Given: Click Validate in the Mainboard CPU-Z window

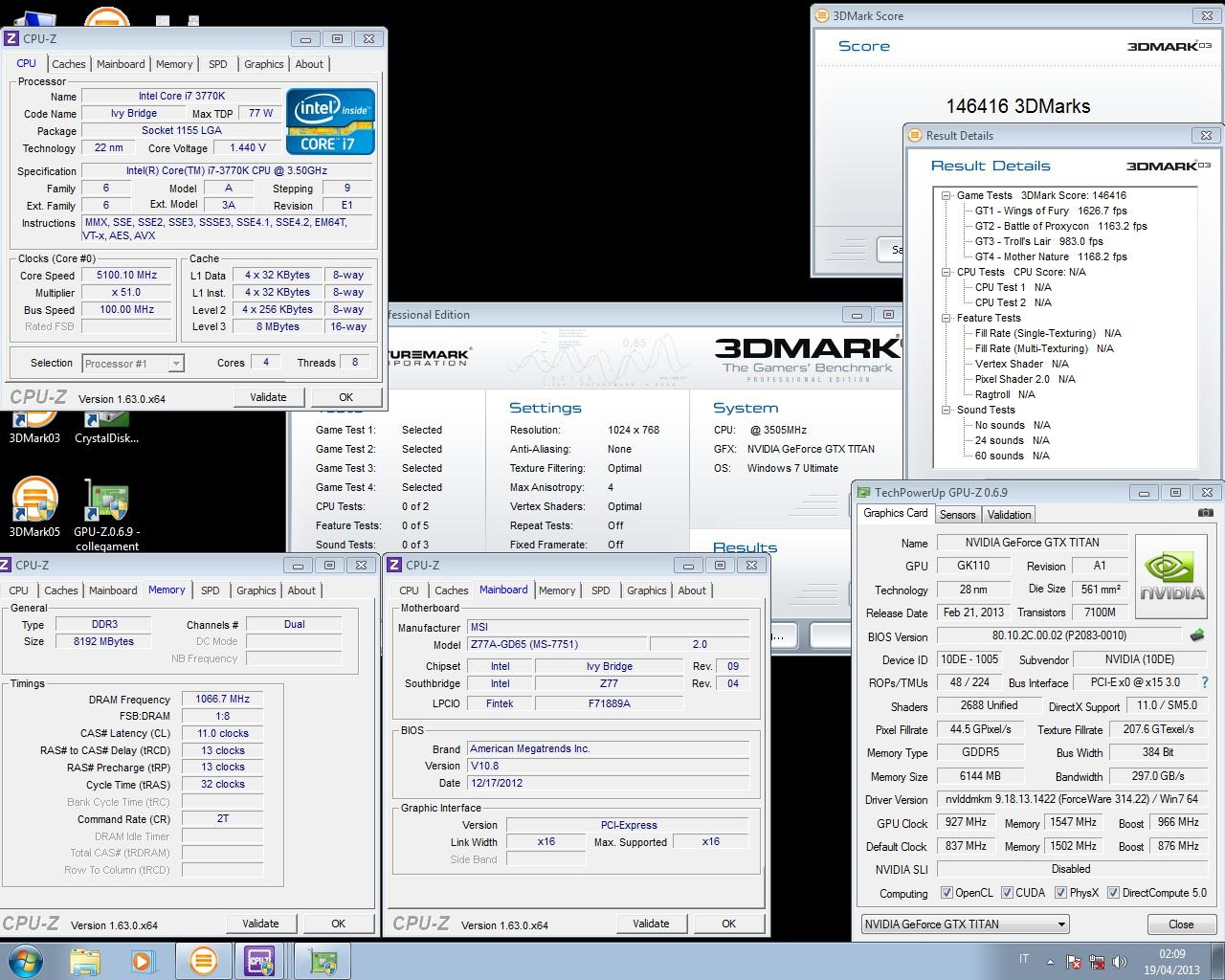Looking at the screenshot, I should point(651,924).
